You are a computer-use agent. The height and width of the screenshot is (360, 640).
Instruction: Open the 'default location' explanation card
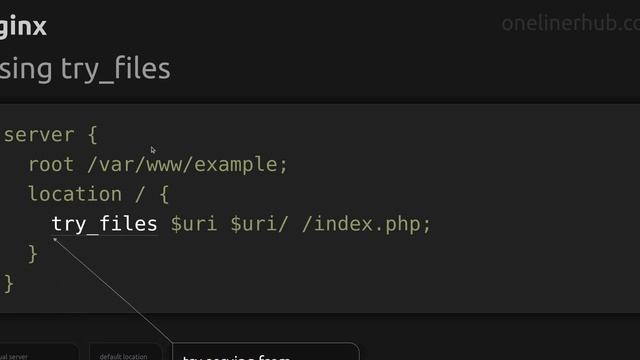[125, 352]
